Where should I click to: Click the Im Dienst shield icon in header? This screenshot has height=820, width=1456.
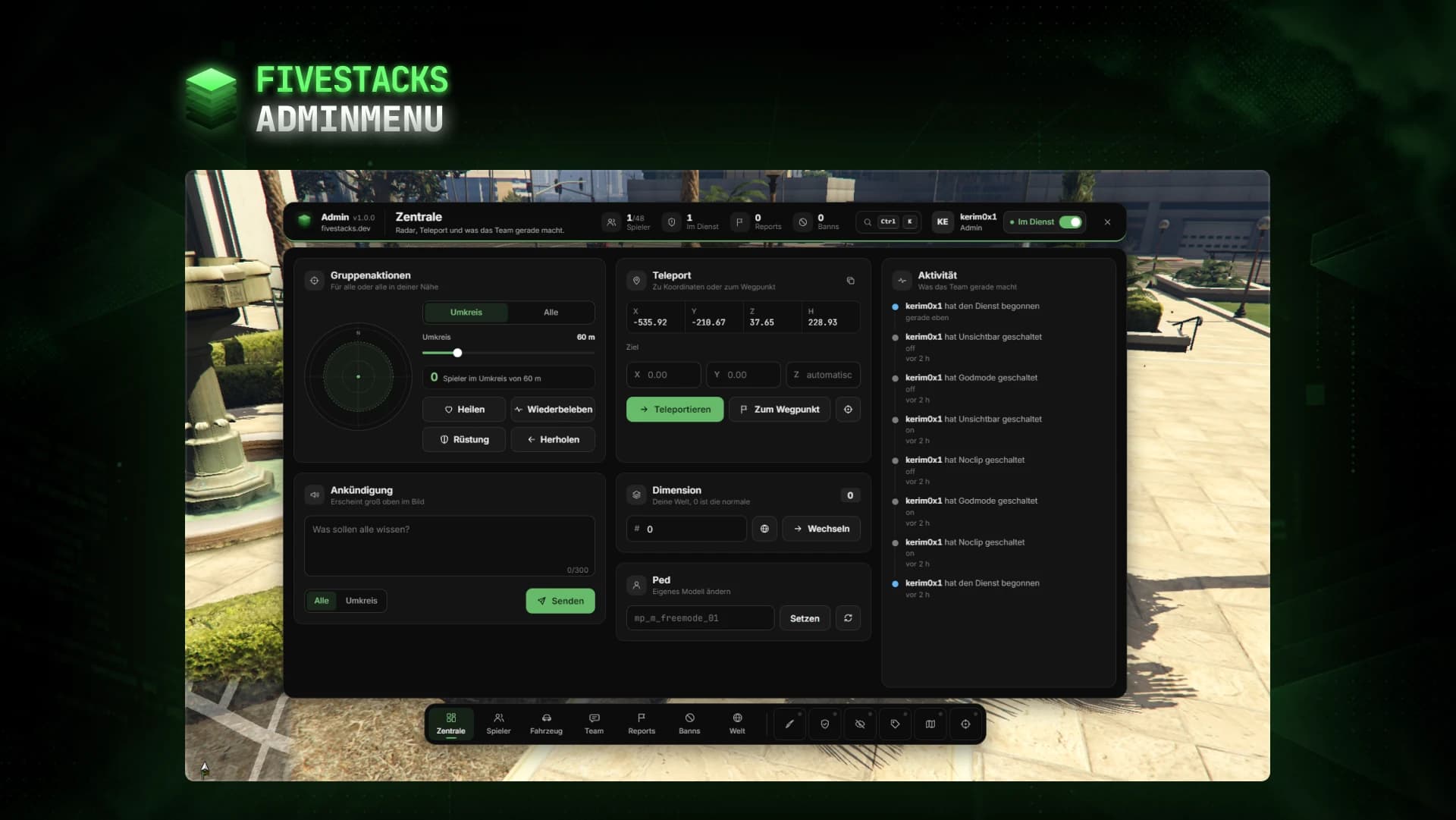[x=671, y=222]
